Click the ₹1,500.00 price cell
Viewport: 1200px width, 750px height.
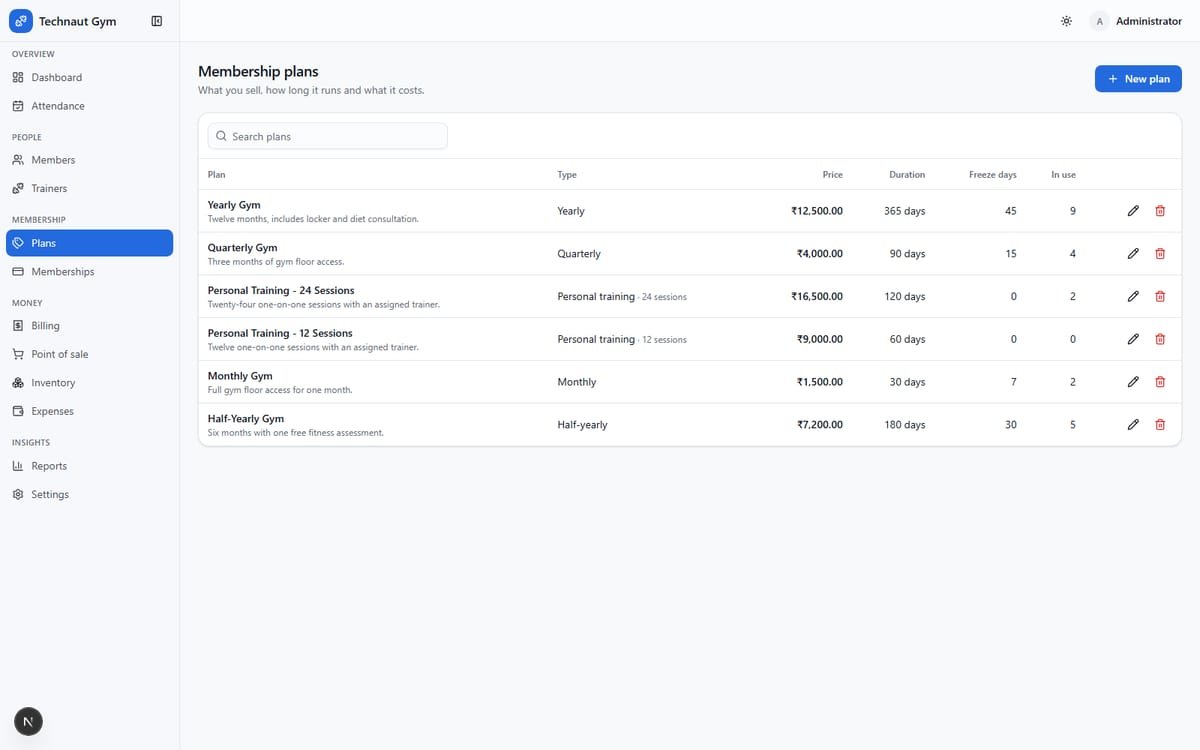coord(819,382)
